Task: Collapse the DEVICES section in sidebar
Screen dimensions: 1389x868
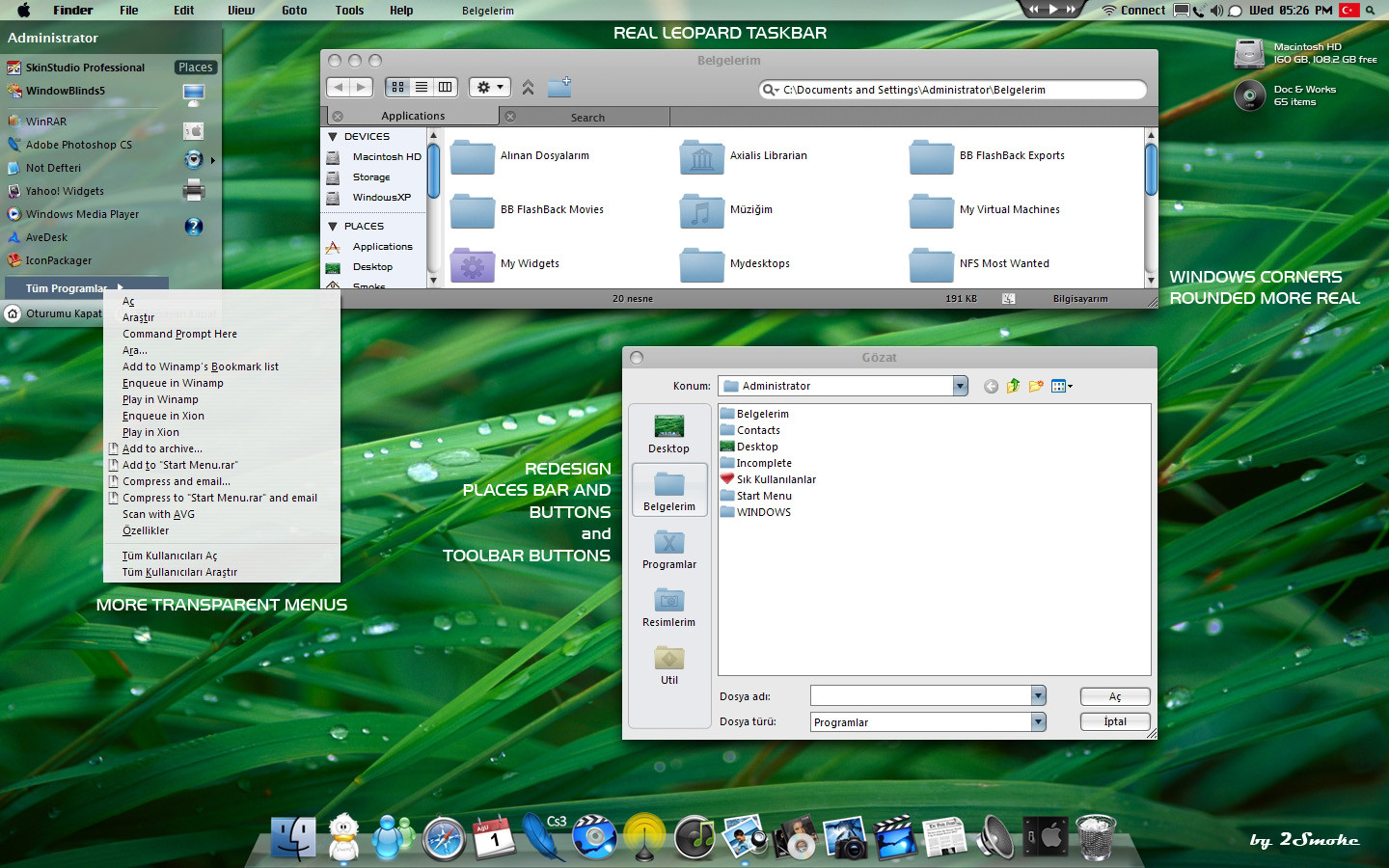Action: tap(333, 137)
